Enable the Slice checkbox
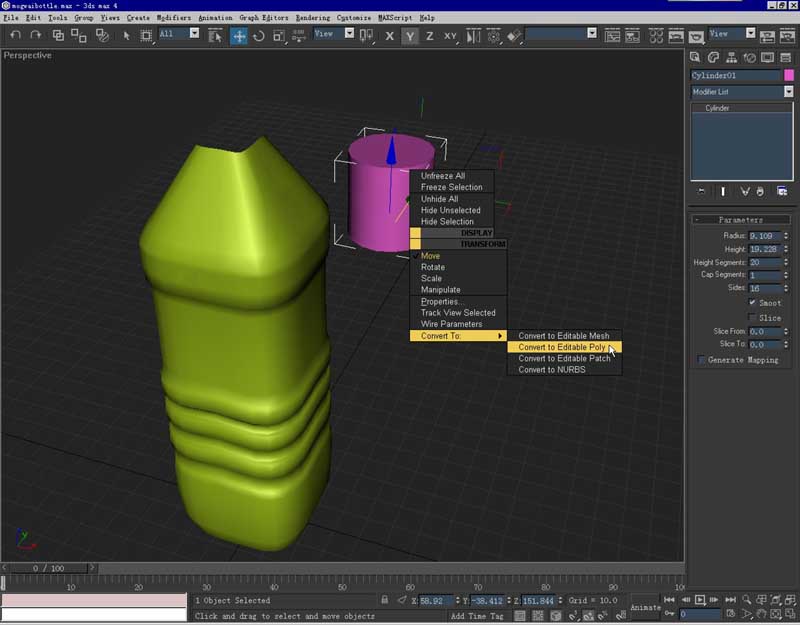The height and width of the screenshot is (625, 800). pyautogui.click(x=753, y=318)
